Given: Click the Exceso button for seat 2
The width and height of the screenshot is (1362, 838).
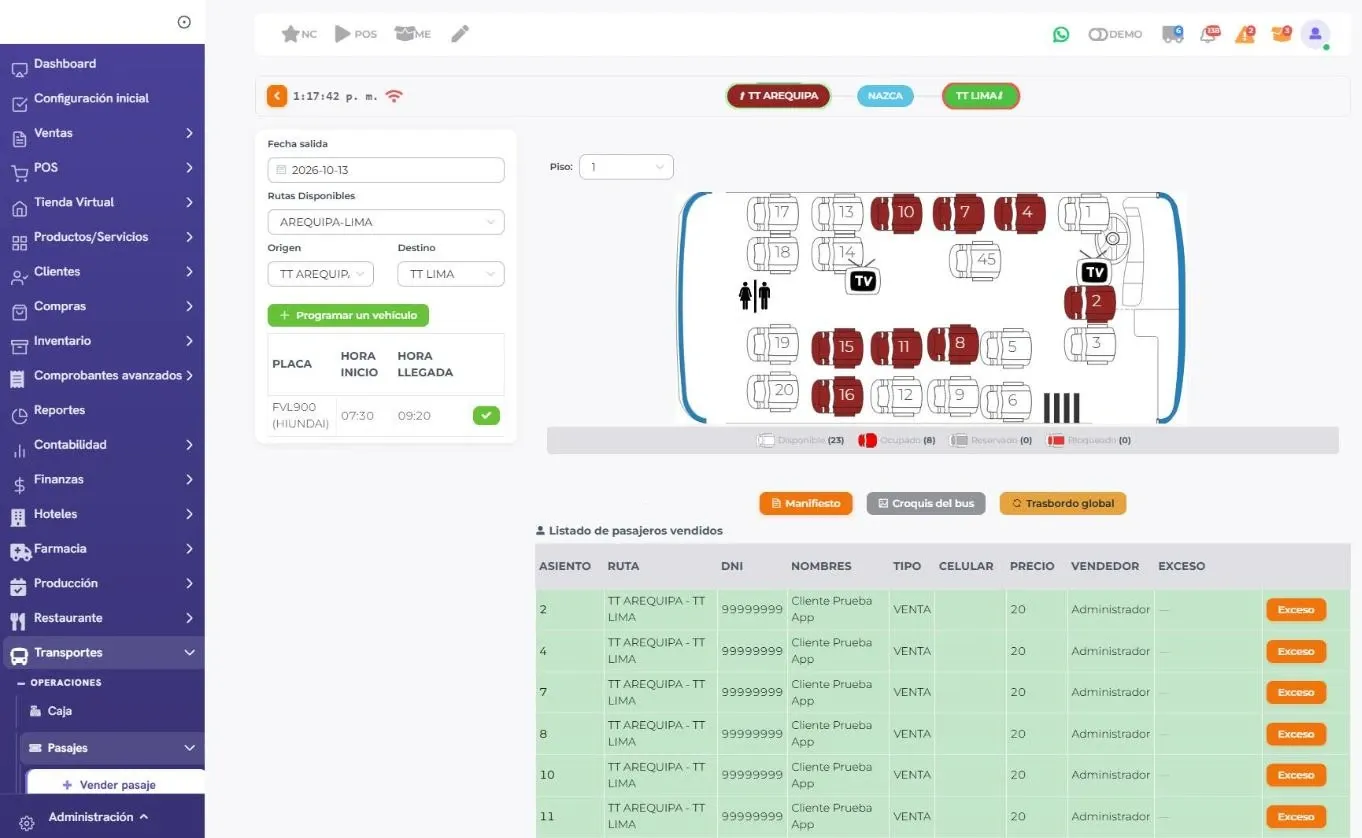Looking at the screenshot, I should (1296, 610).
